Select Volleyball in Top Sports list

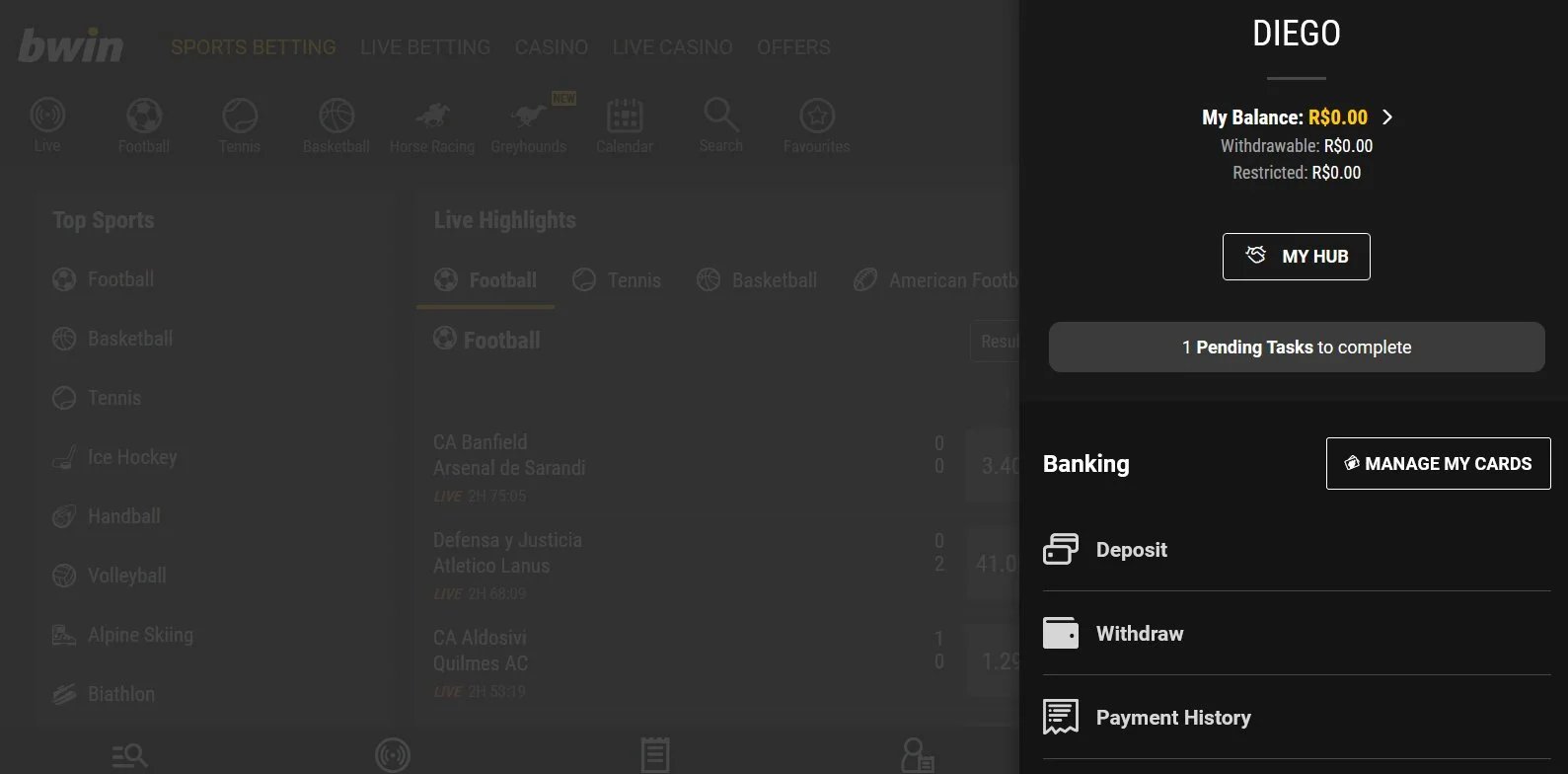[x=127, y=576]
